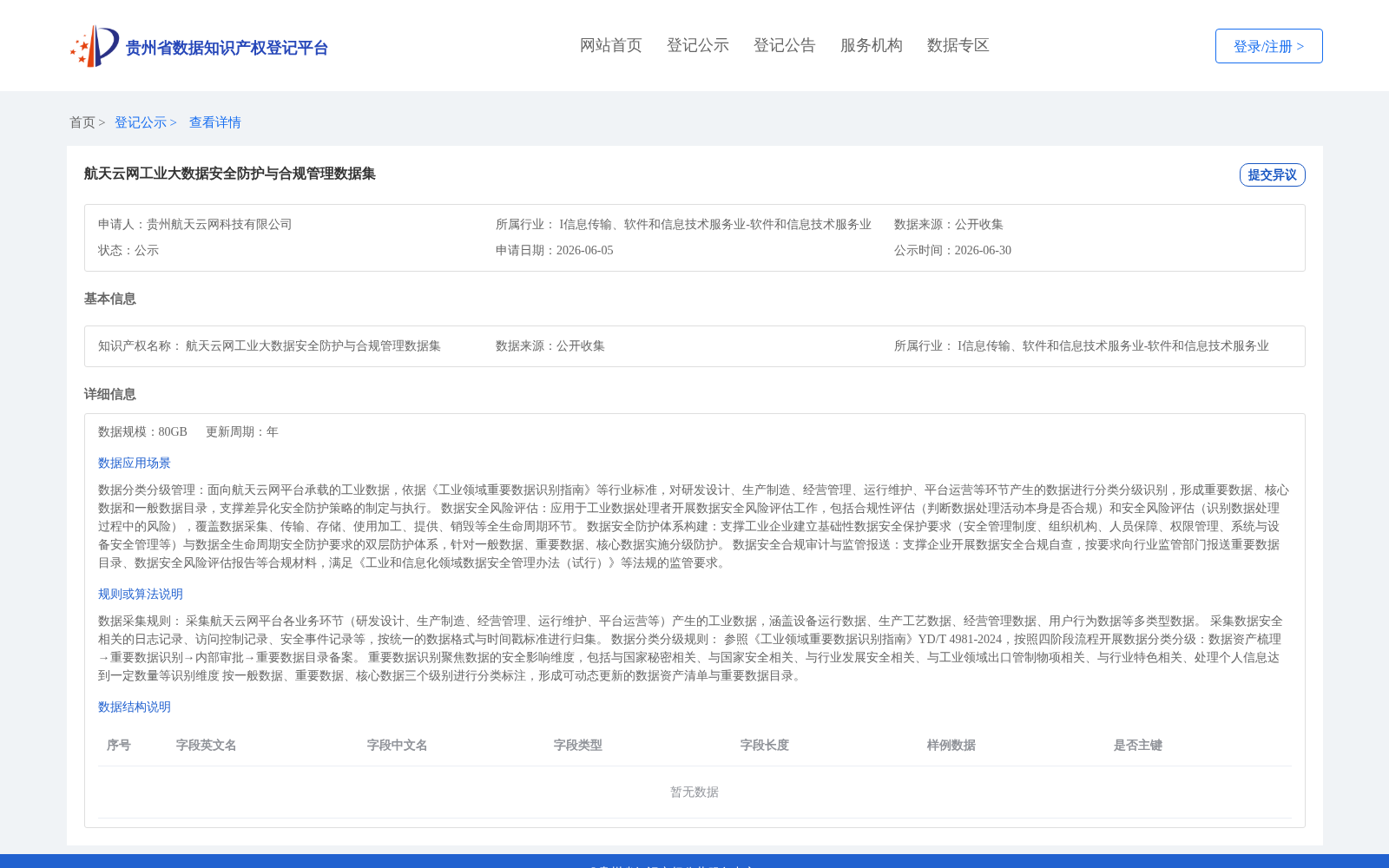
Task: Click the 是否主键 column header
Action: point(1138,745)
